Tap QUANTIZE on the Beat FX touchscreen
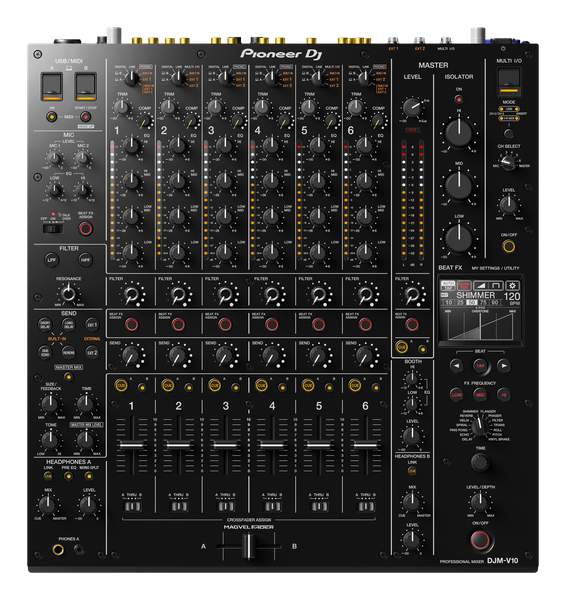566x600 pixels. [464, 285]
